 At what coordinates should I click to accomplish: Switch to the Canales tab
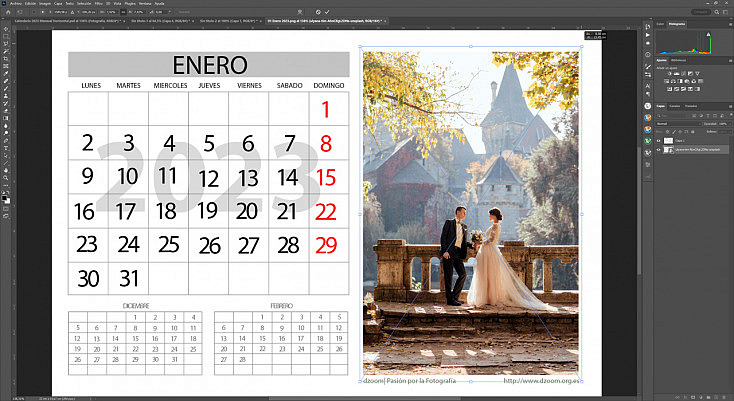[675, 106]
